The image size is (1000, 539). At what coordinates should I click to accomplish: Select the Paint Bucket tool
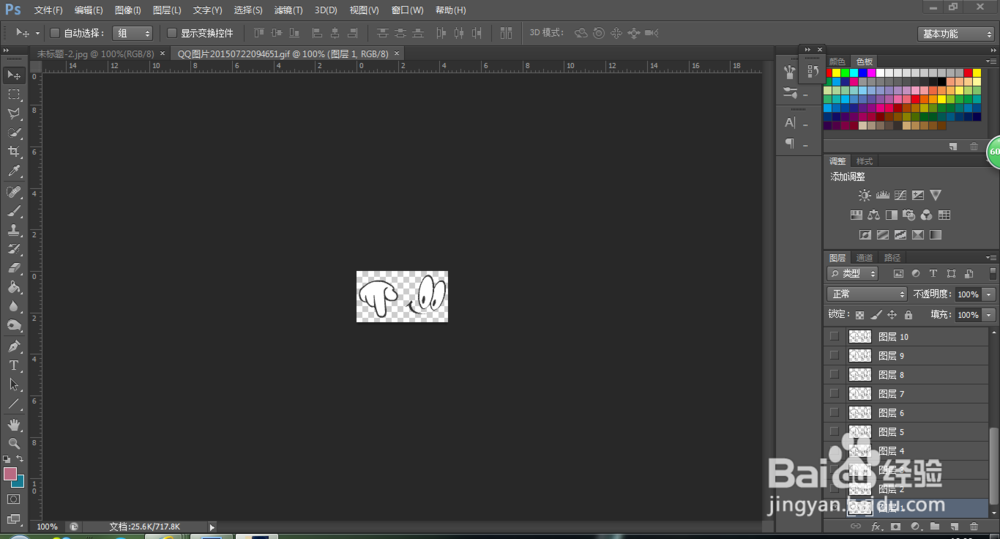(x=13, y=288)
